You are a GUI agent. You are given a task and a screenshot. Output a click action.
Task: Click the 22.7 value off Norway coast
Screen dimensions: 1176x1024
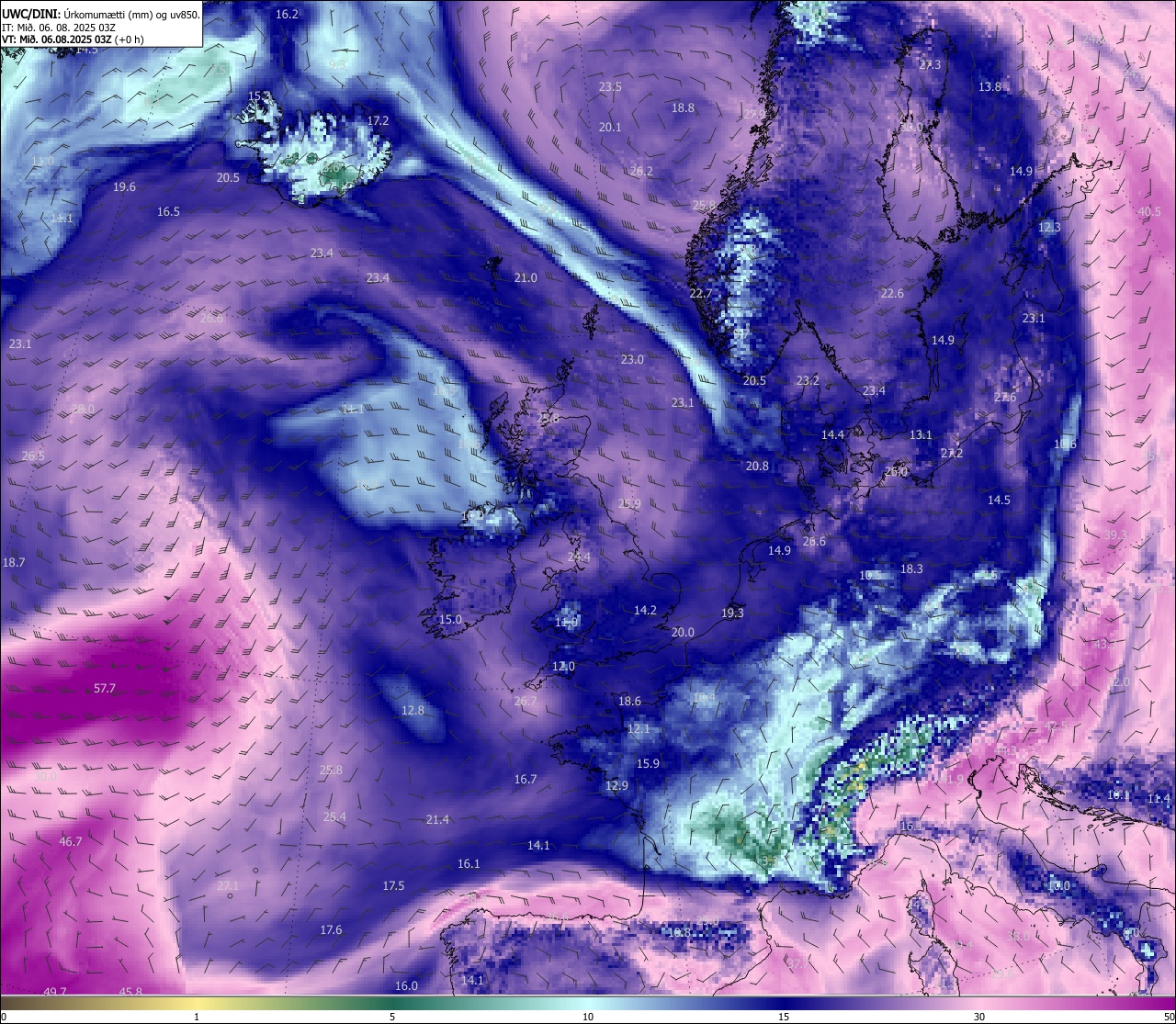(700, 294)
